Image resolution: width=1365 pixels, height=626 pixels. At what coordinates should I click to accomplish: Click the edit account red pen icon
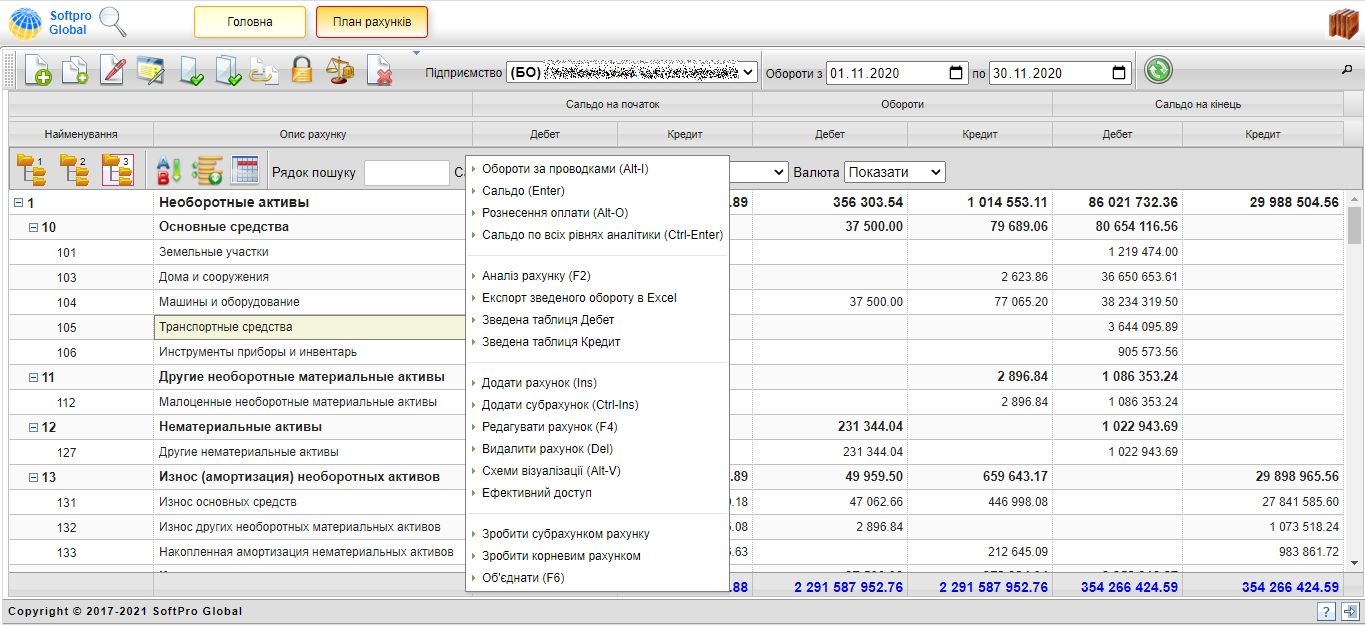(112, 71)
